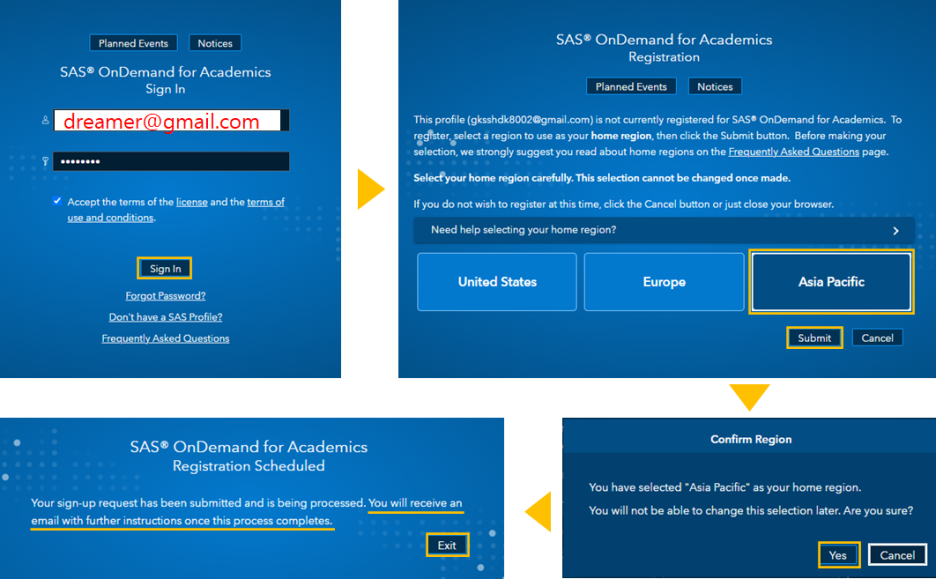Open the 'Forgot Password?' link
This screenshot has width=936, height=579.
[x=166, y=296]
